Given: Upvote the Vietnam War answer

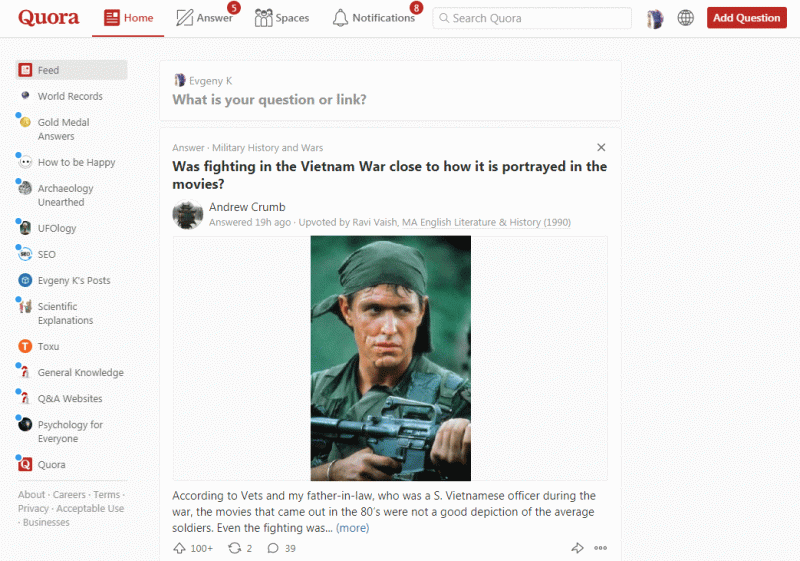Looking at the screenshot, I should (193, 548).
